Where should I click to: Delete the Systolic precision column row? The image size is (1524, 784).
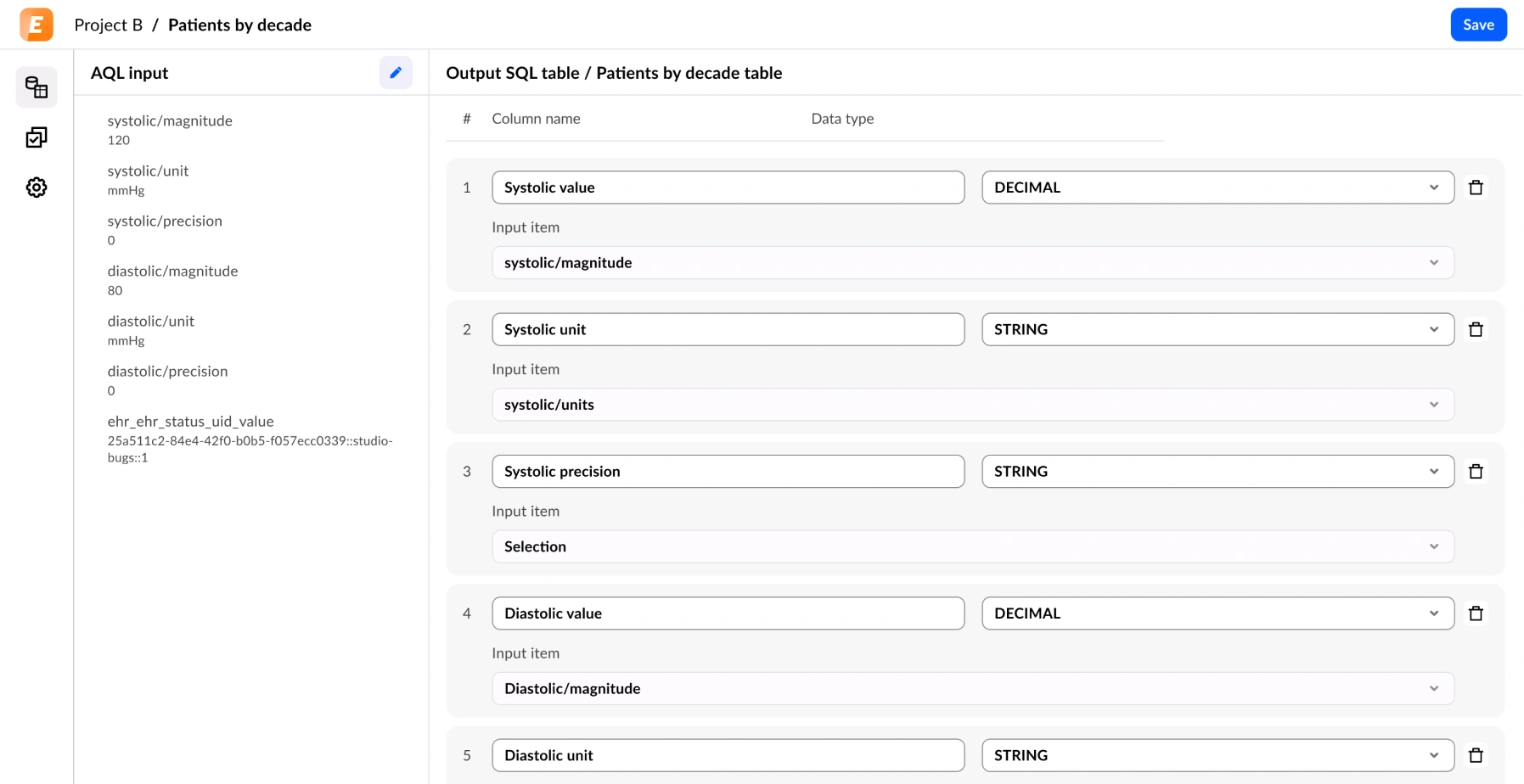(1476, 472)
